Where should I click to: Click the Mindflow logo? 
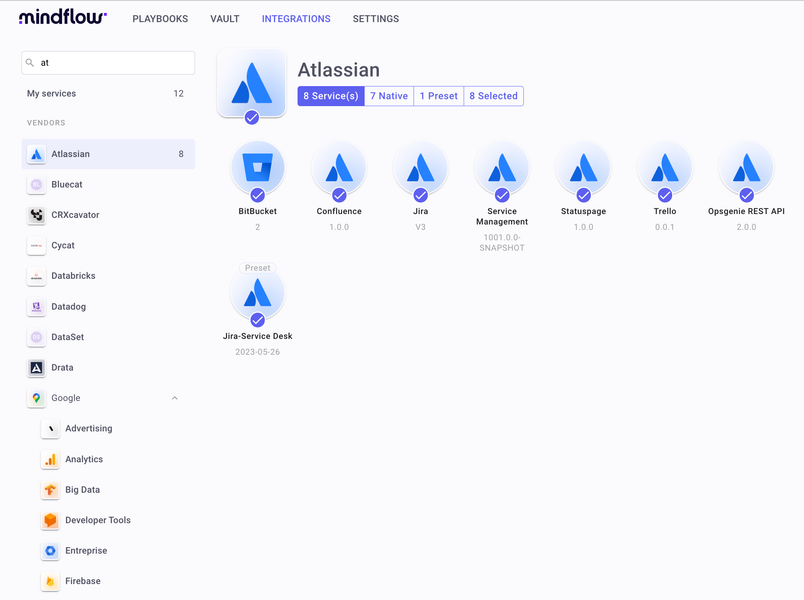pos(63,17)
